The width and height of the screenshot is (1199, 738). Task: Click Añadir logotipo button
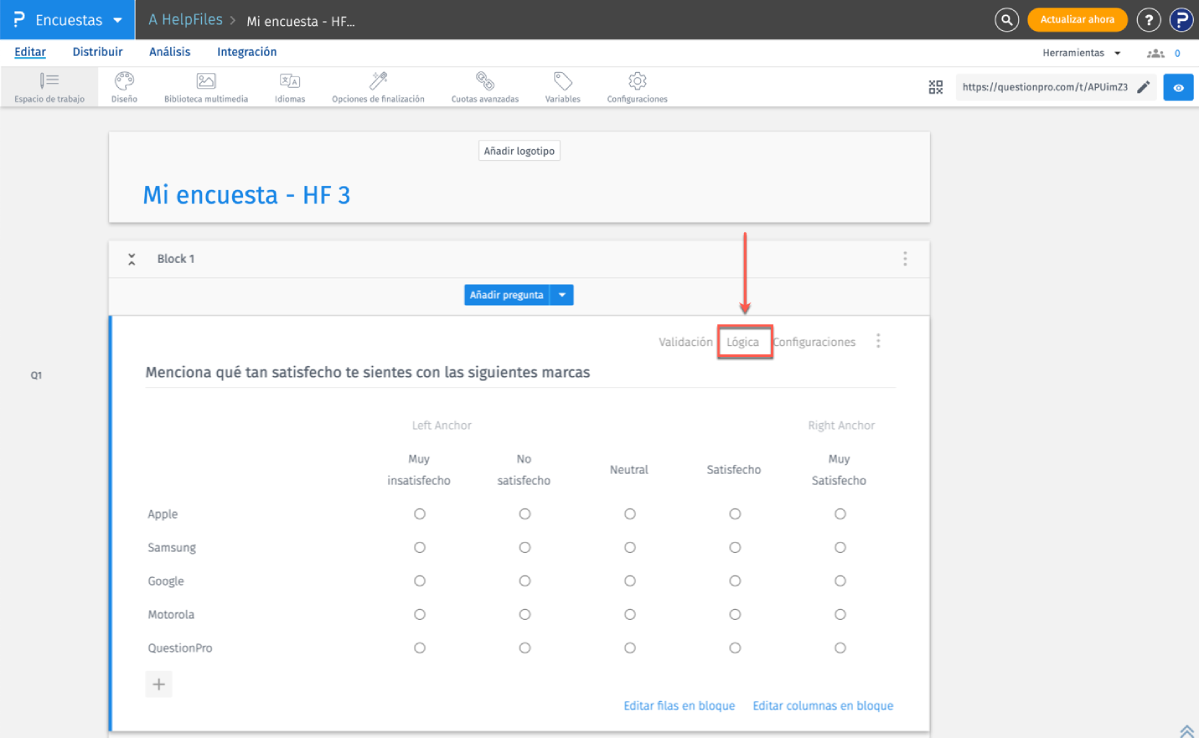pyautogui.click(x=519, y=151)
